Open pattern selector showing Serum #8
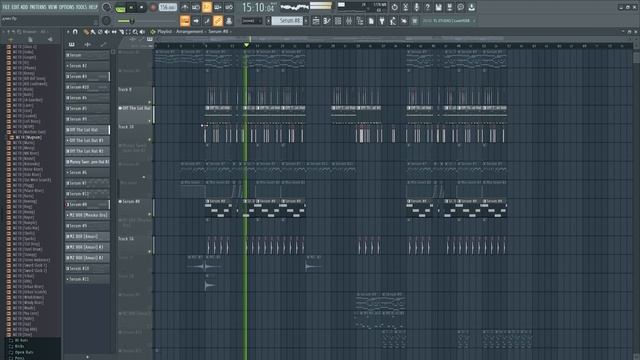This screenshot has height=360, width=640. pos(287,21)
